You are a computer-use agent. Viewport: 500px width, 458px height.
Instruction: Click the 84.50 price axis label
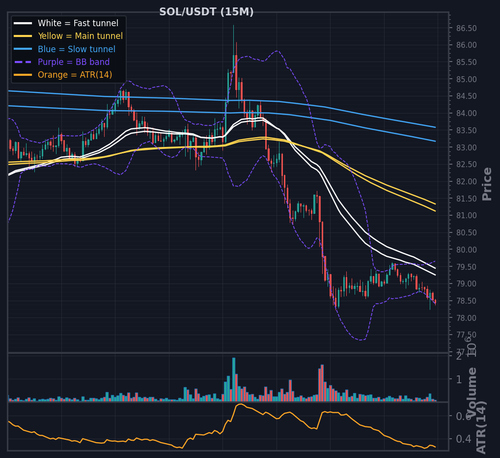tap(466, 96)
